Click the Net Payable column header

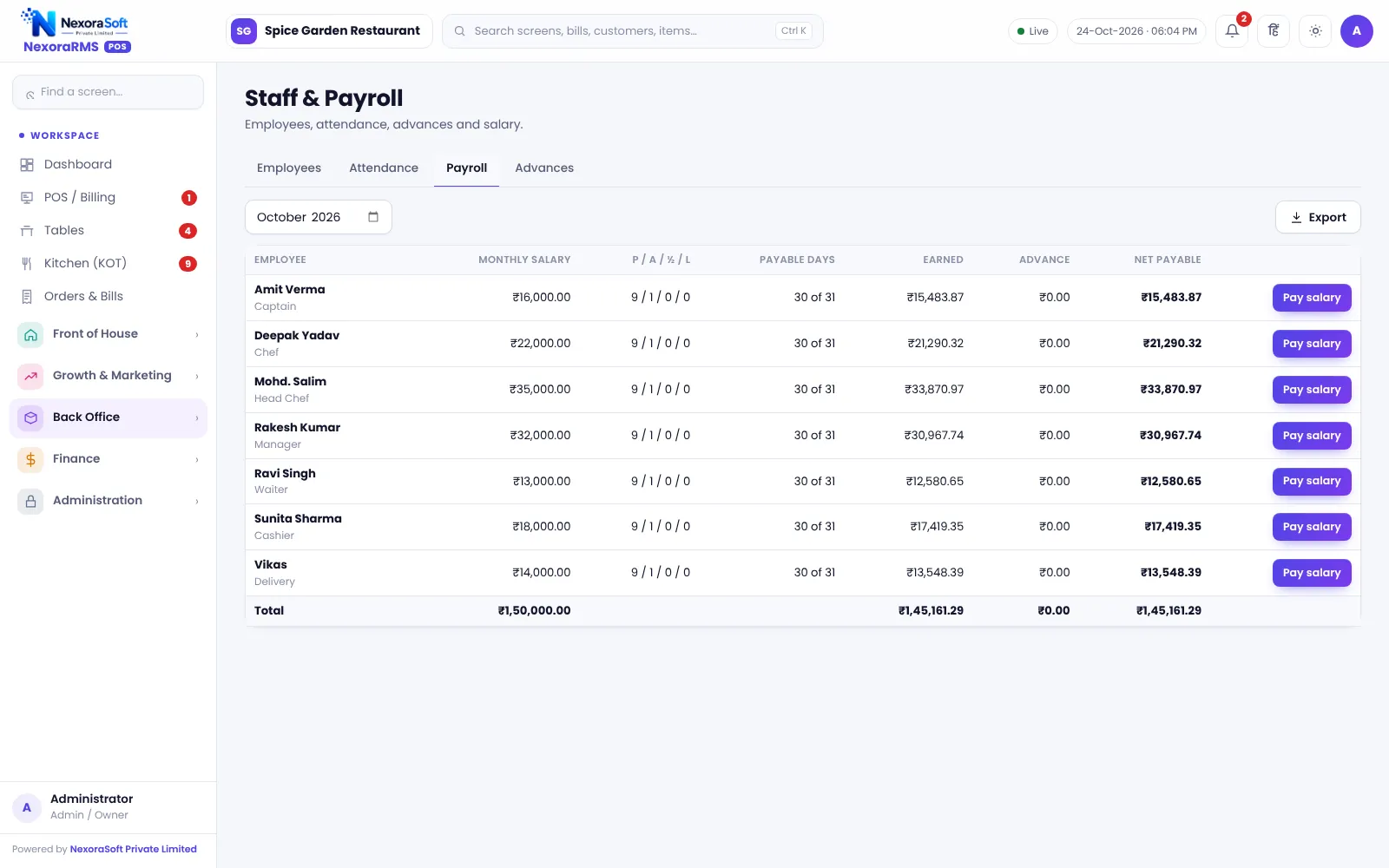tap(1168, 260)
